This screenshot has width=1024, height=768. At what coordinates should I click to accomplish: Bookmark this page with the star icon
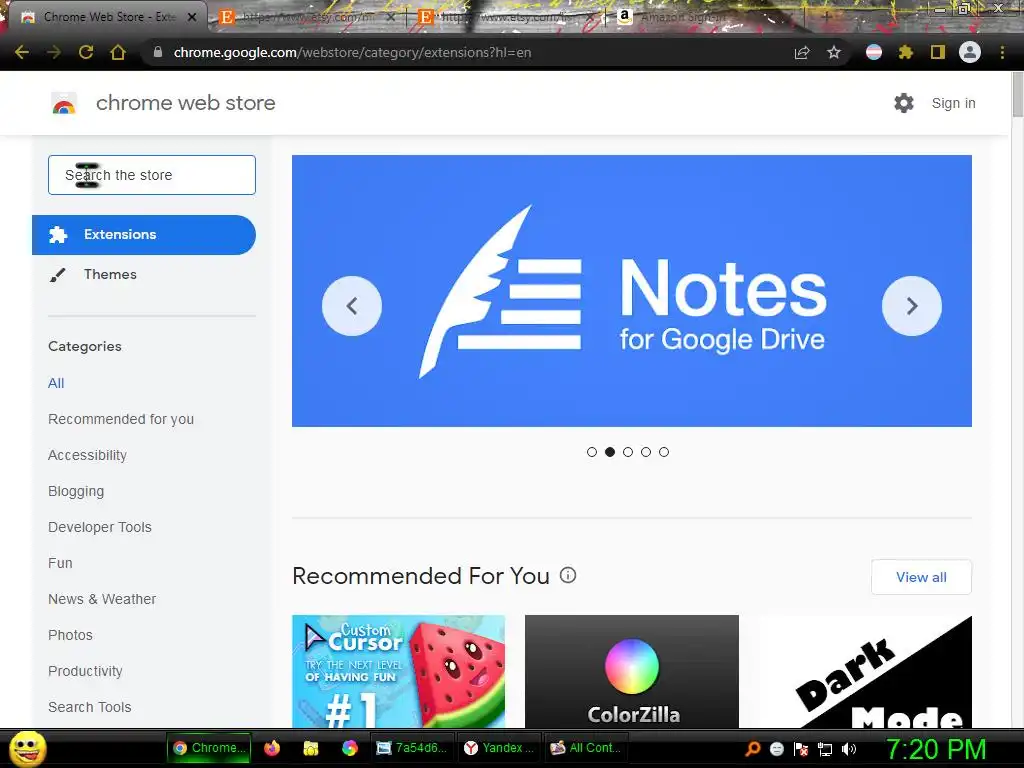(x=834, y=52)
